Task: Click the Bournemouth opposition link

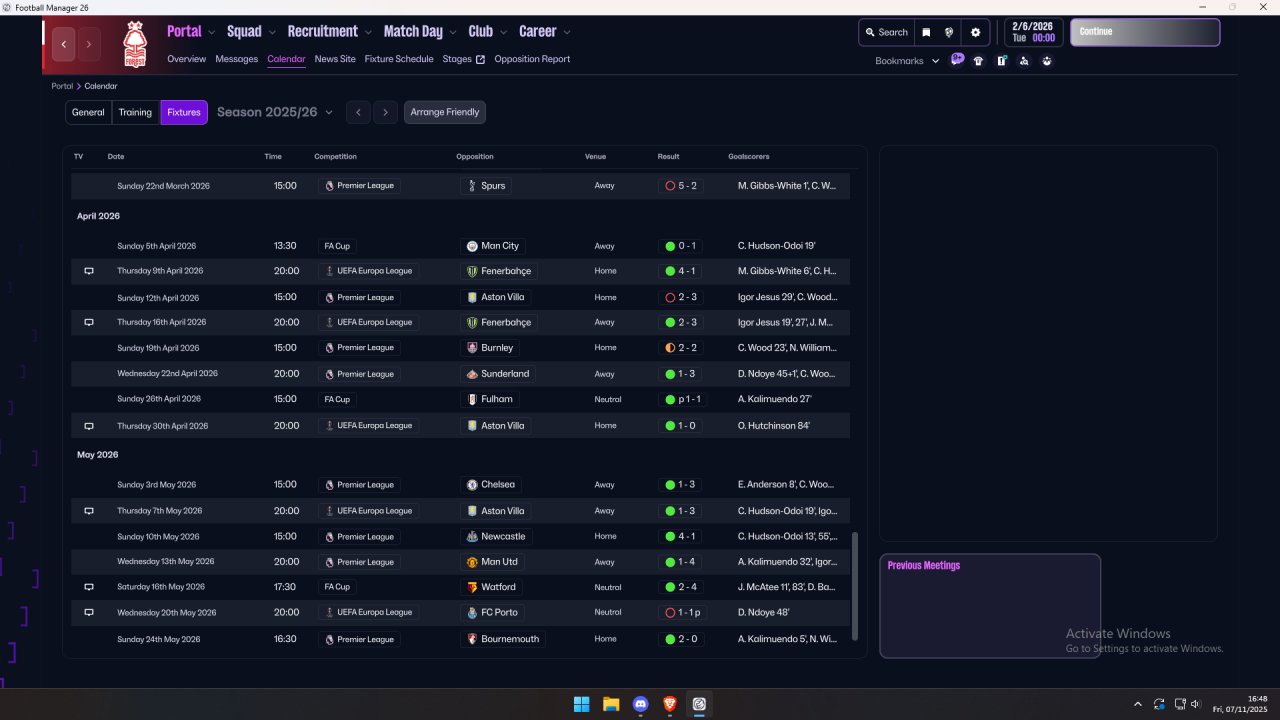Action: coord(503,639)
